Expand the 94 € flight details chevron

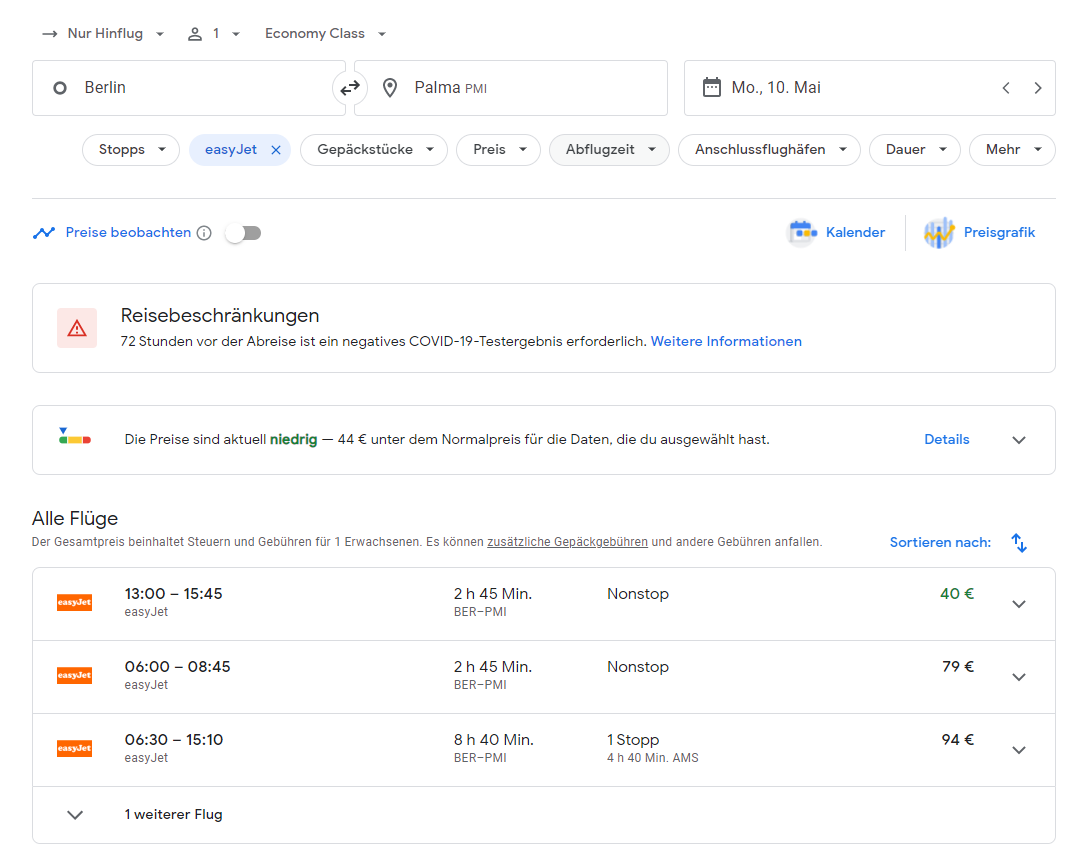click(1019, 750)
